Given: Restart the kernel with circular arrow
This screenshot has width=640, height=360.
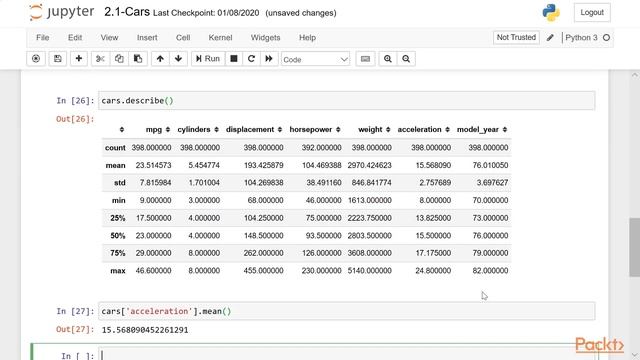Looking at the screenshot, I should click(251, 59).
